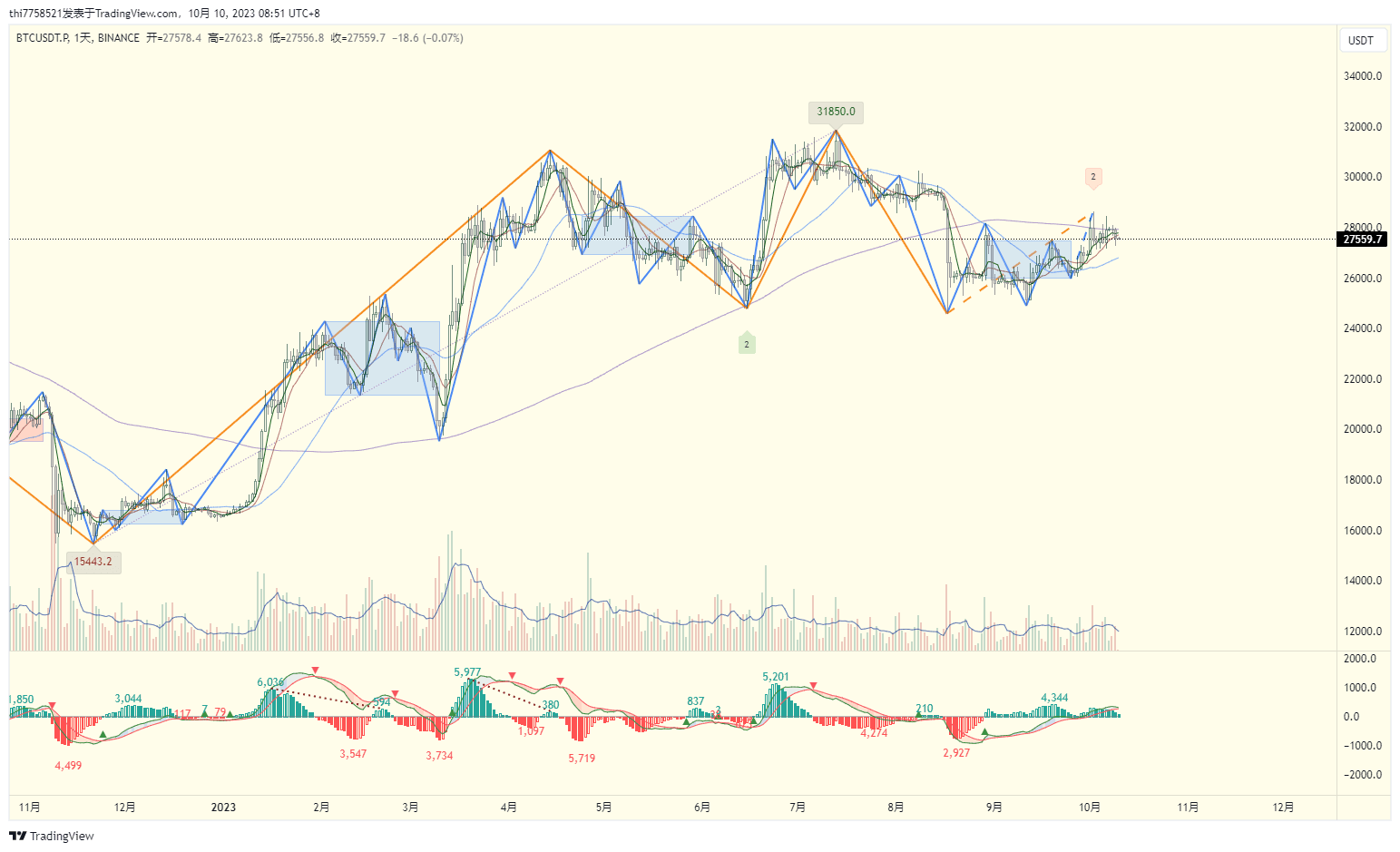Click the −2000.0 indicator axis label
The height and width of the screenshot is (852, 1400).
coord(1363,775)
